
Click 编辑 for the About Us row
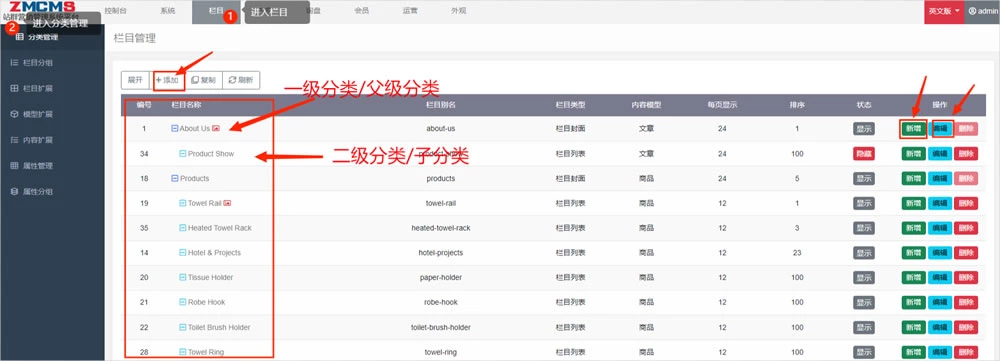(x=940, y=128)
